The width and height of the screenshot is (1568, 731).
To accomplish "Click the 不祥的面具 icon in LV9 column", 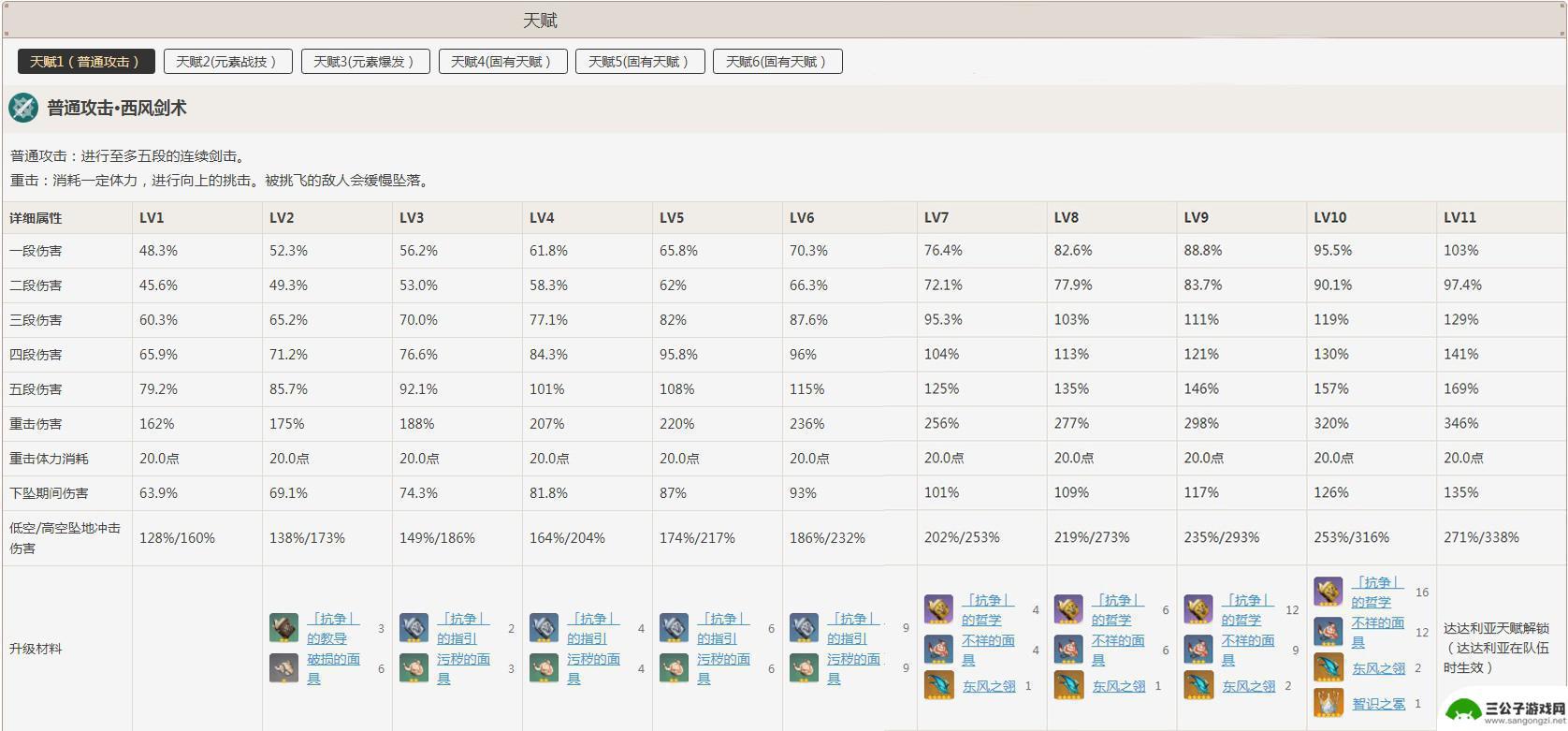I will tap(1198, 650).
